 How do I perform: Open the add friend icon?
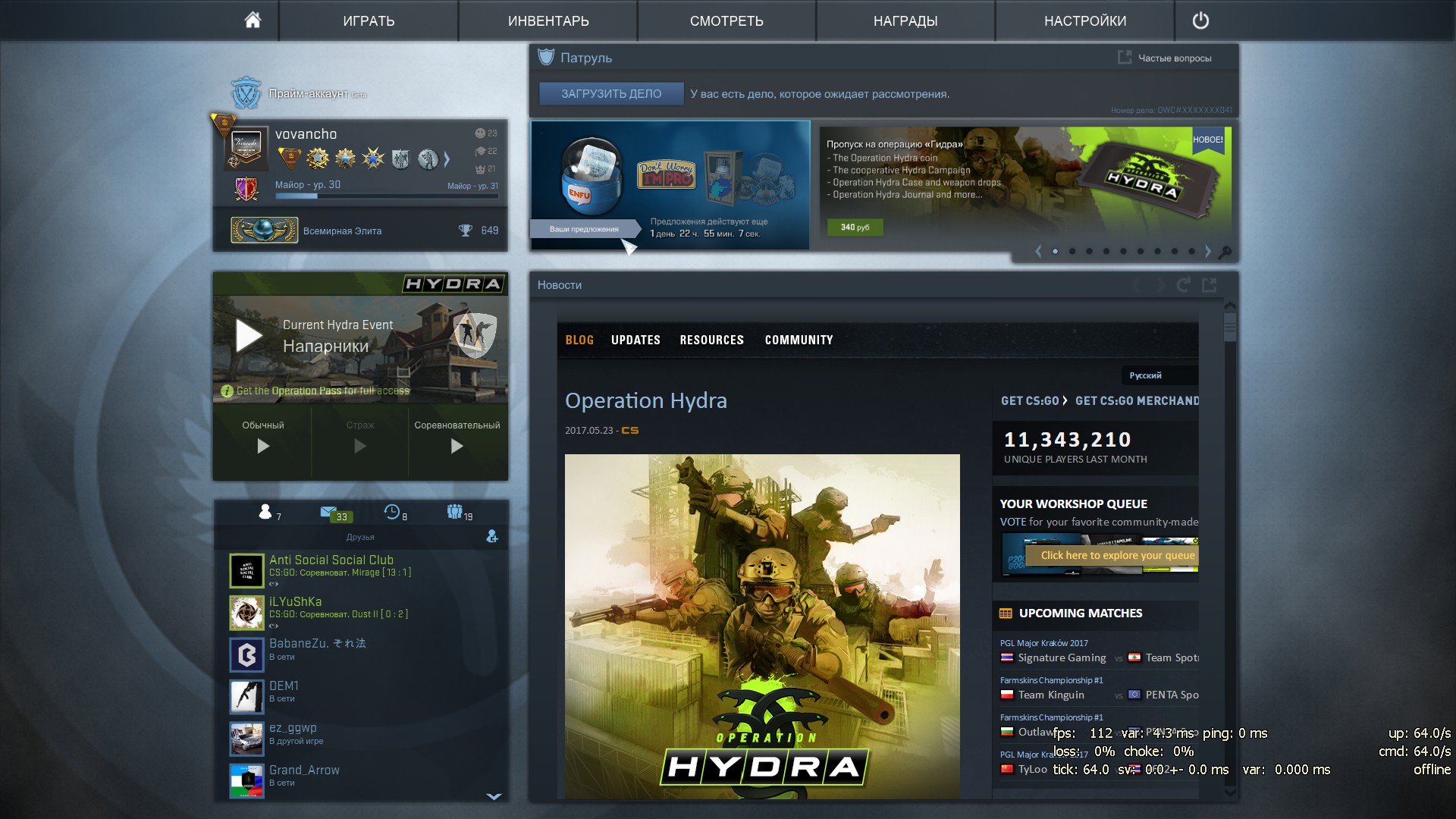492,537
